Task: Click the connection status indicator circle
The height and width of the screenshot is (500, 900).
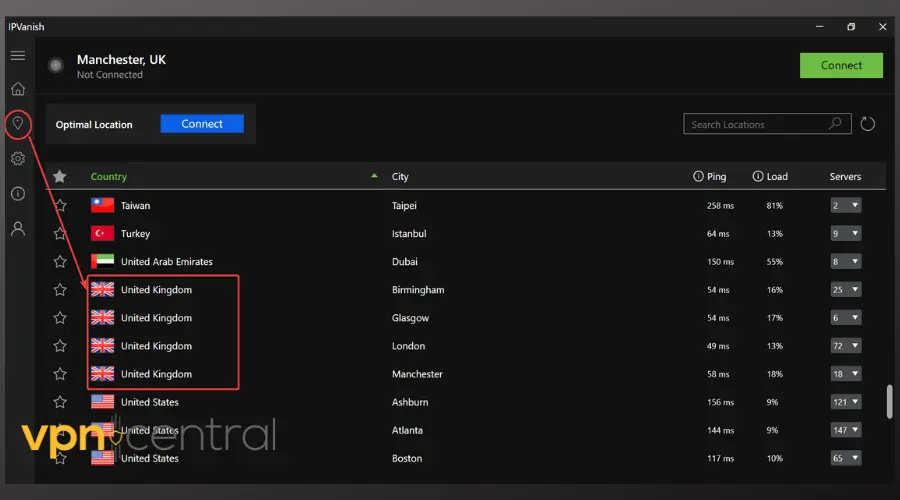Action: pos(56,65)
